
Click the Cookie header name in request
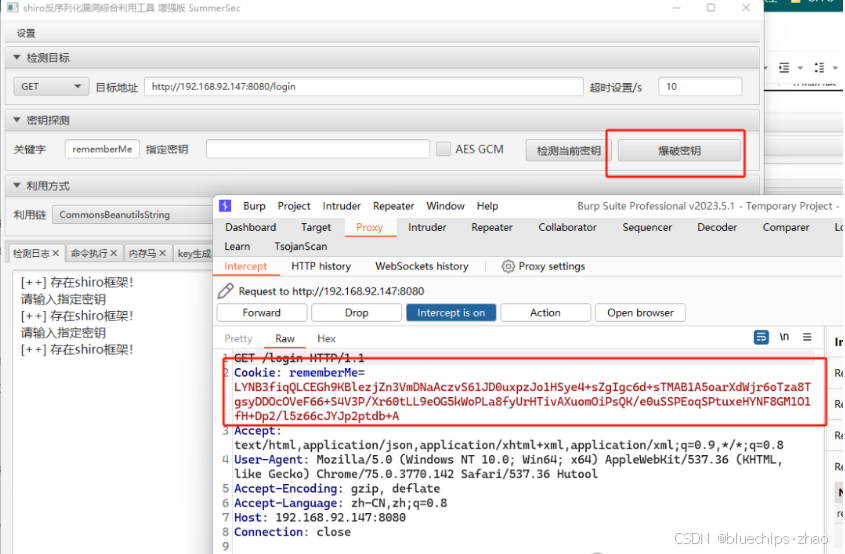tap(255, 372)
